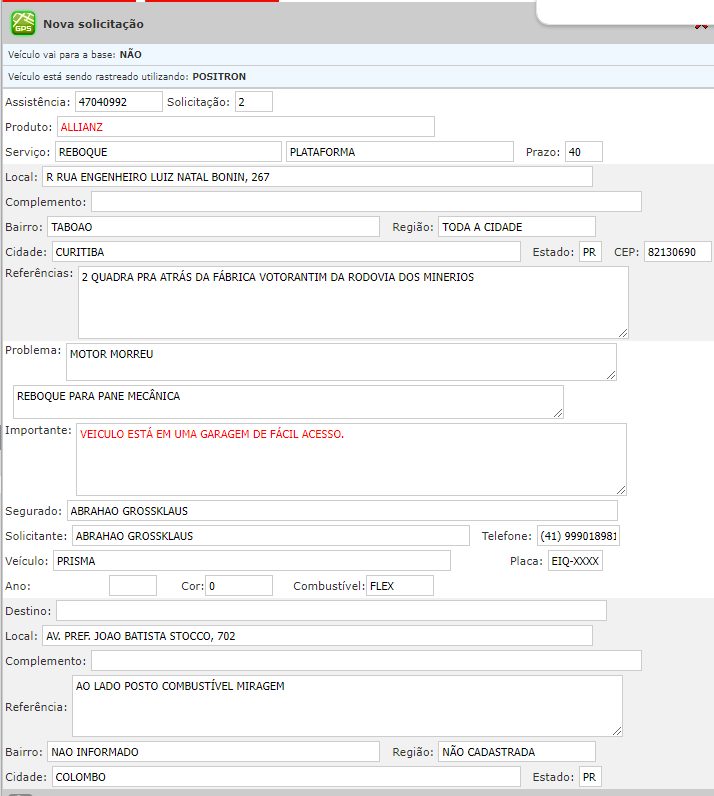The width and height of the screenshot is (714, 796).
Task: Click the PLATAFORMA service type field
Action: [398, 152]
